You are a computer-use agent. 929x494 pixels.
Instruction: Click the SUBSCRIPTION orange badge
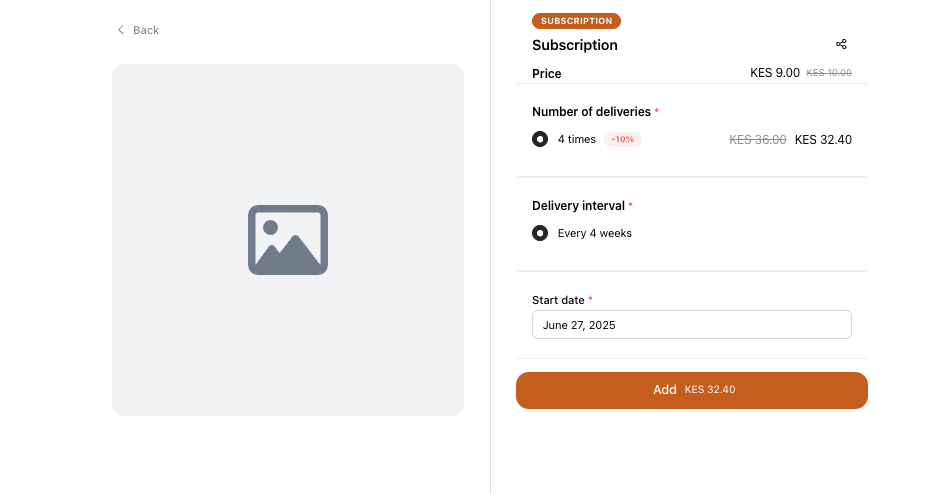tap(576, 21)
